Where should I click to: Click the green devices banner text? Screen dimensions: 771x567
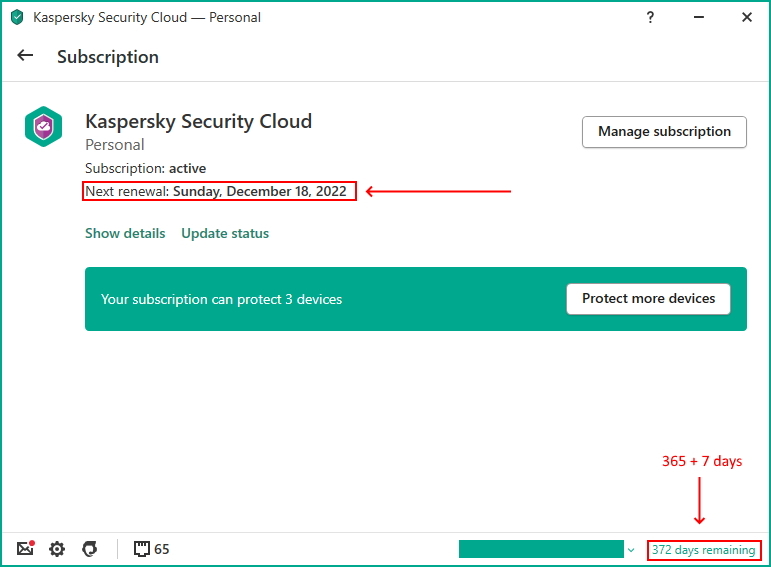[221, 299]
